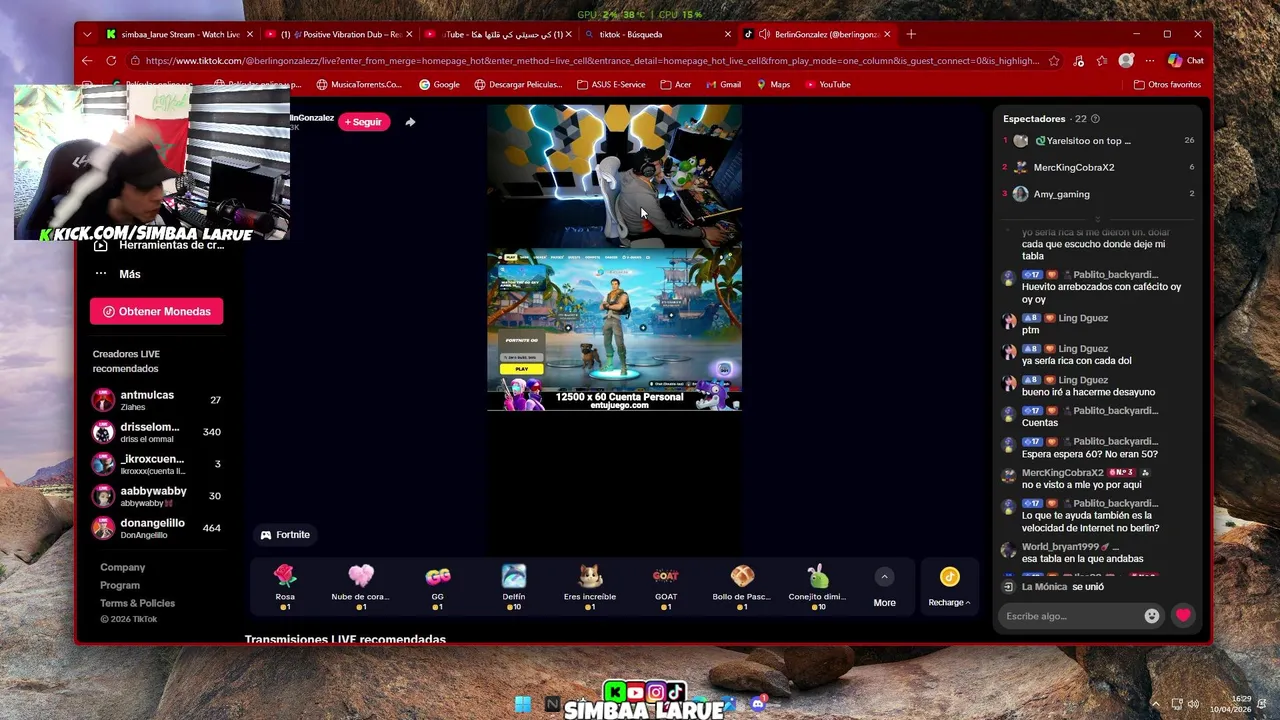The image size is (1280, 720).
Task: Open Discord from the taskbar
Action: (758, 704)
